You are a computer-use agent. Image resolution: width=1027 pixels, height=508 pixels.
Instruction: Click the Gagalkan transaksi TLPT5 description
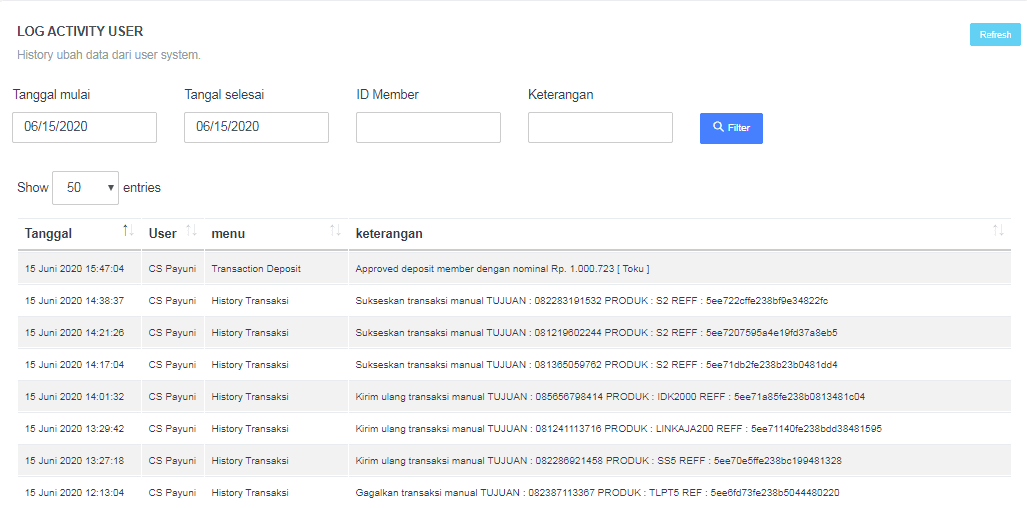[x=597, y=492]
